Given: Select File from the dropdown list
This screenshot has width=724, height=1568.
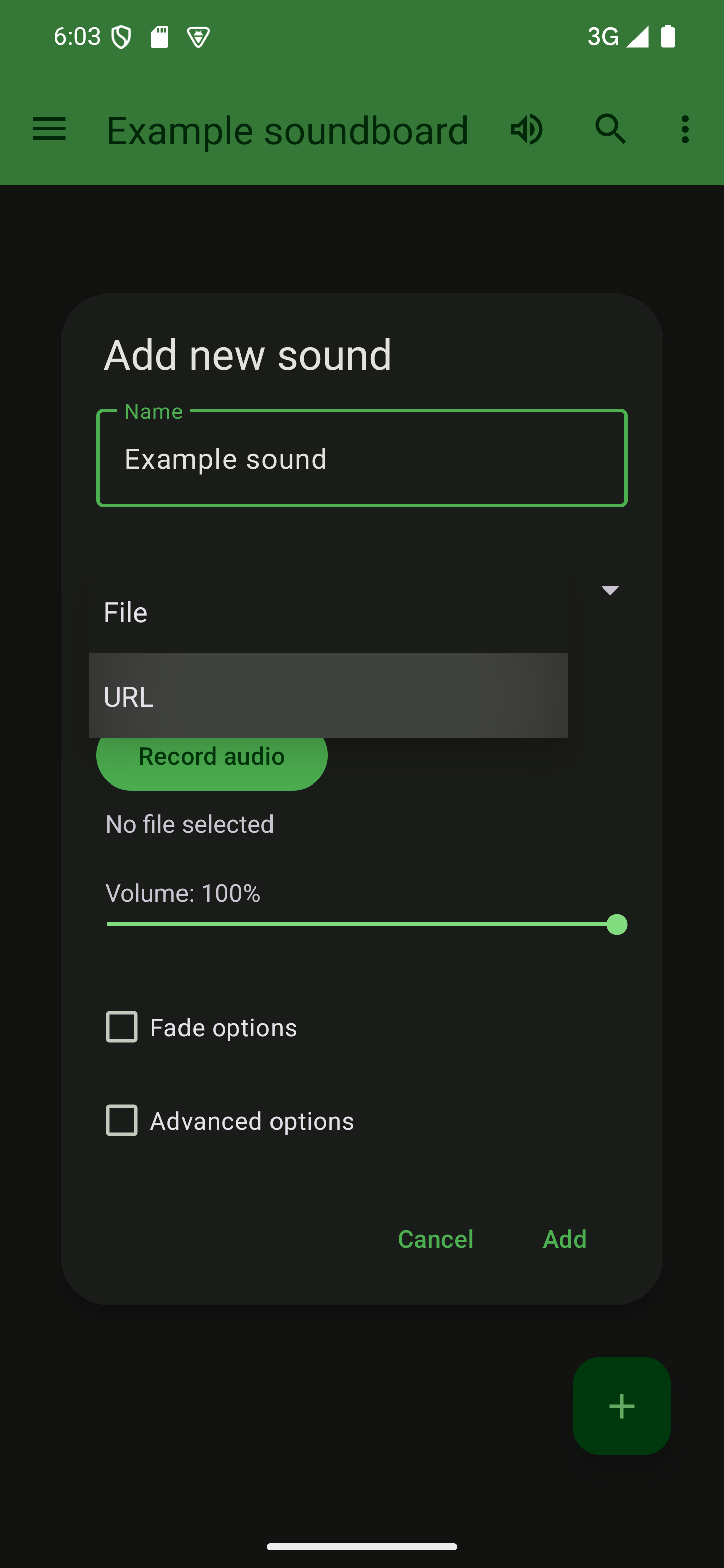Looking at the screenshot, I should [x=328, y=612].
